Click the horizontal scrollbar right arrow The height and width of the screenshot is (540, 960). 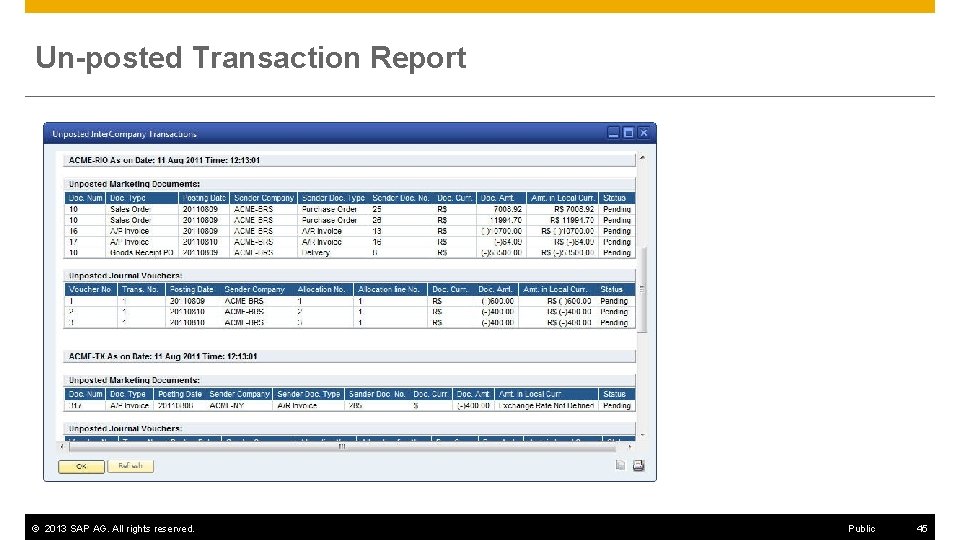pyautogui.click(x=630, y=447)
